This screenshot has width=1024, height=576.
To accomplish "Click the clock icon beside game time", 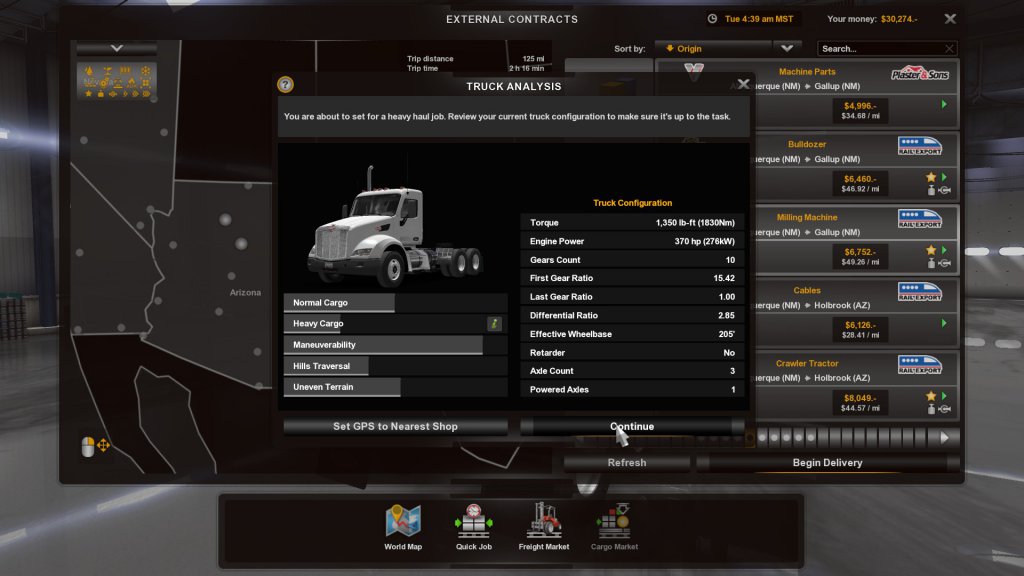I will (712, 19).
